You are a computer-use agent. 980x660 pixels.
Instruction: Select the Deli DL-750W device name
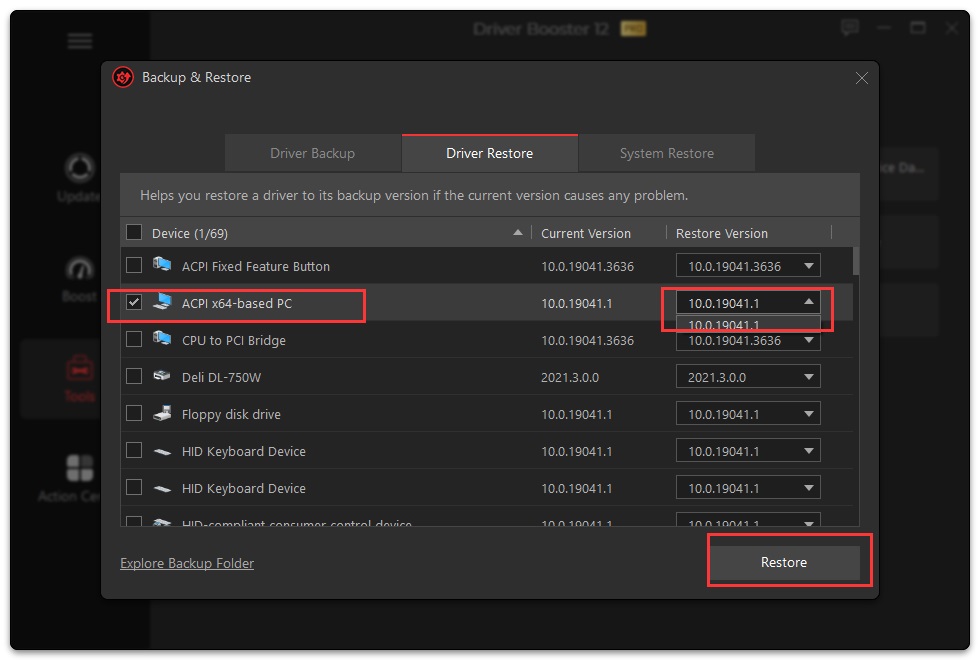tap(221, 377)
